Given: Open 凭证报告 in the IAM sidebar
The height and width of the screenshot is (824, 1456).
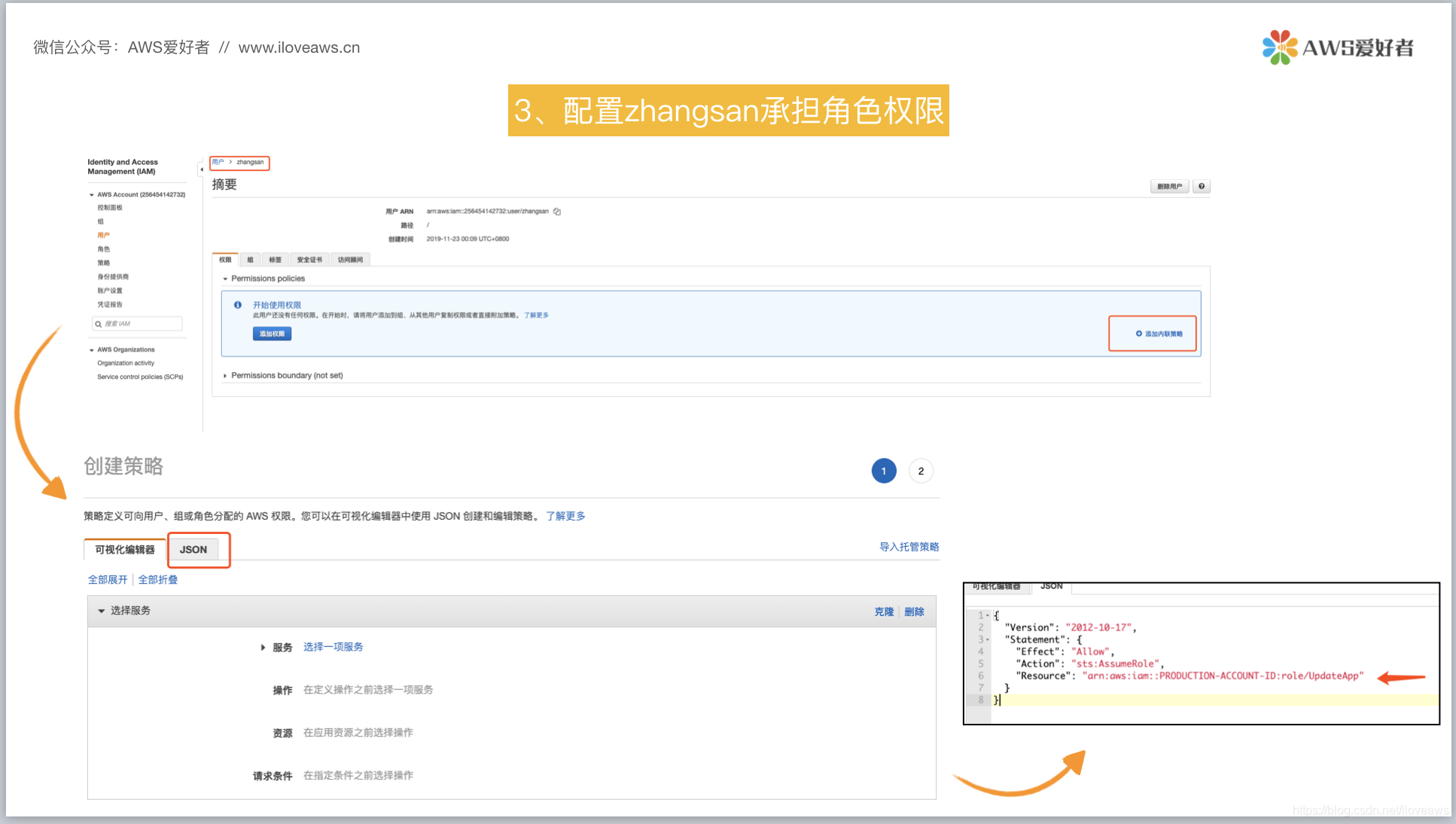Looking at the screenshot, I should coord(110,304).
